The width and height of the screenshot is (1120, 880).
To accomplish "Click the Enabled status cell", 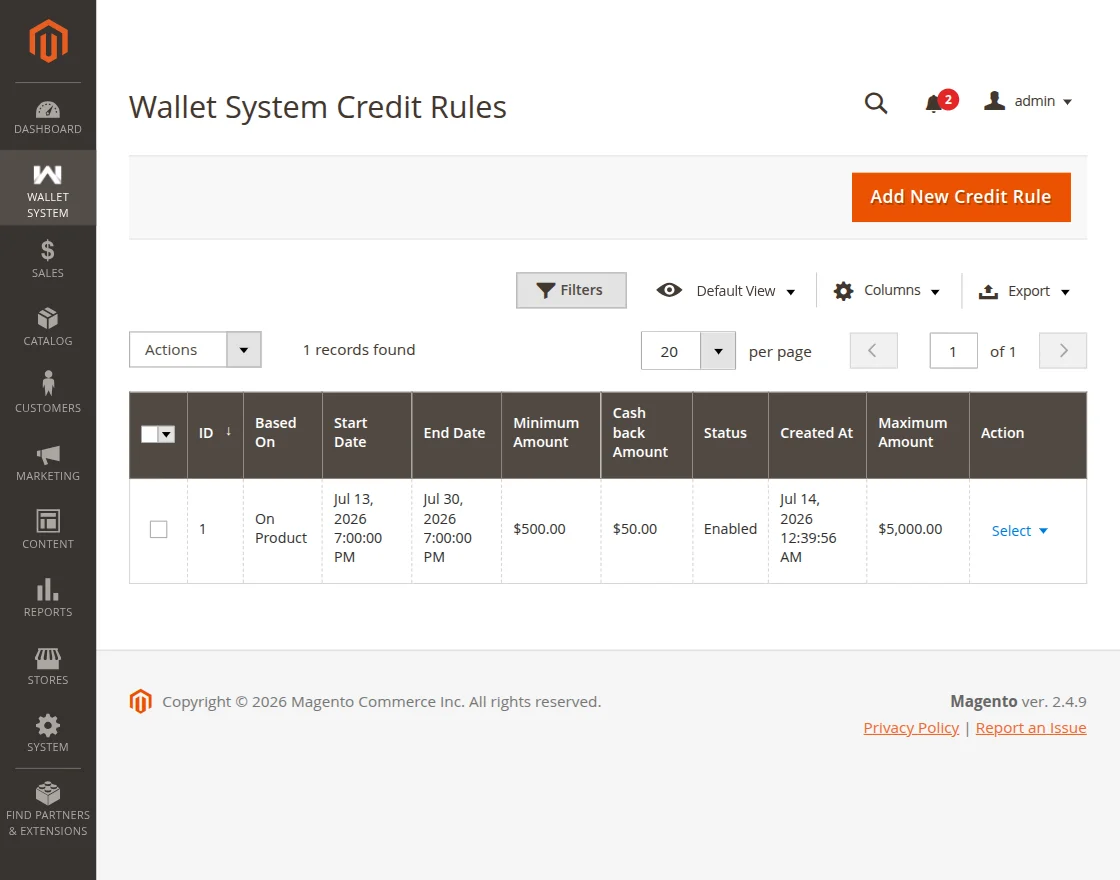I will [x=730, y=529].
